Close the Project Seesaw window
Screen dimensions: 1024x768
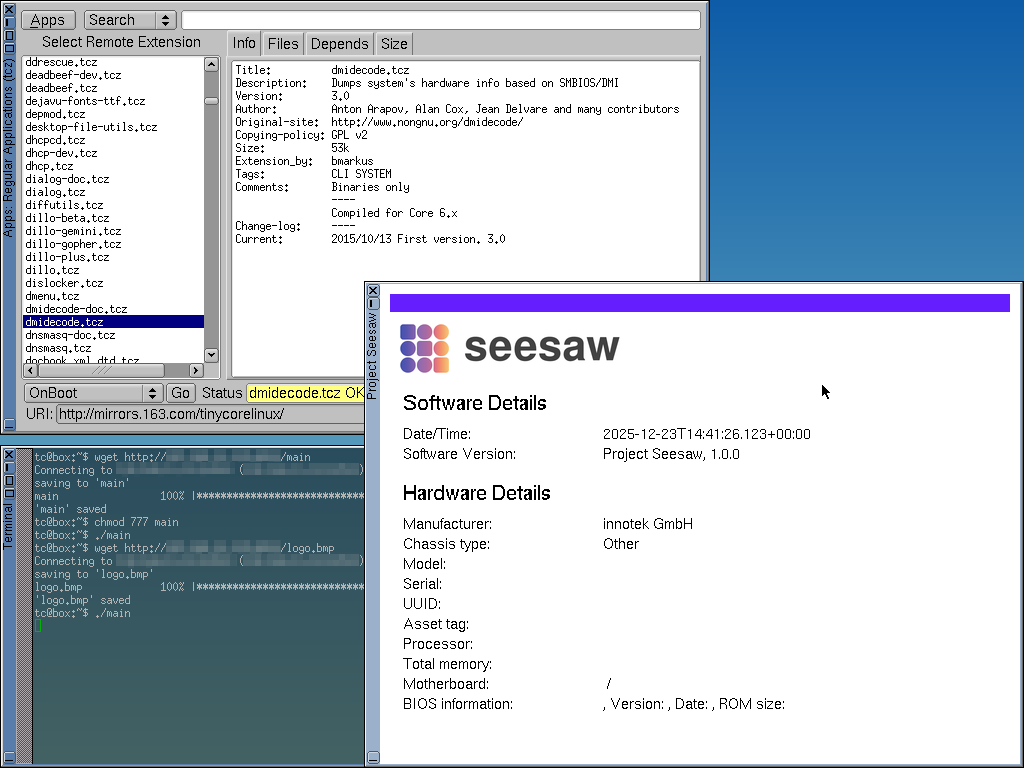373,291
